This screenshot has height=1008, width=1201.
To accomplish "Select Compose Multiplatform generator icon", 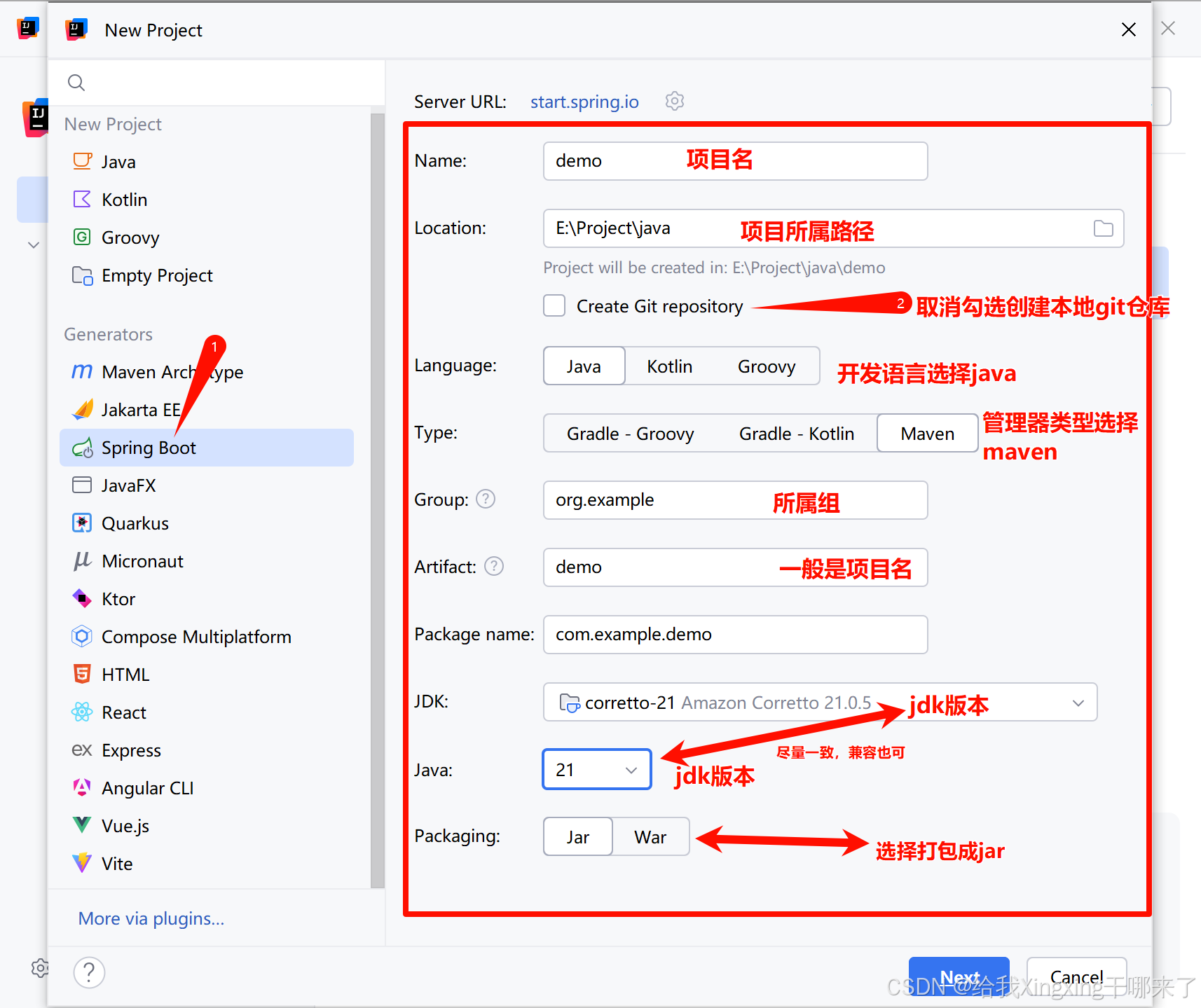I will [82, 636].
